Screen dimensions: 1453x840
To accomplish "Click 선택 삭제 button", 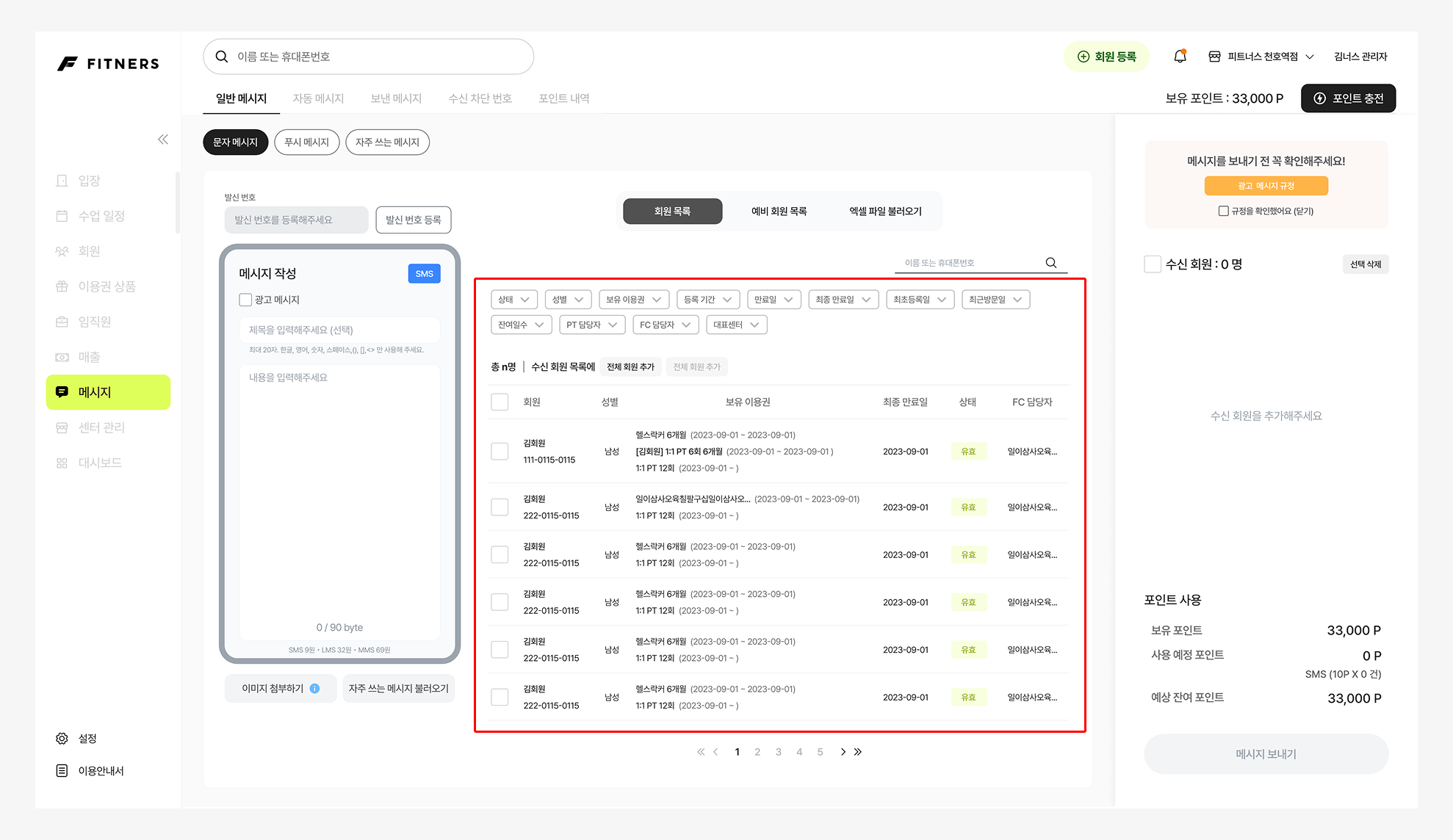I will pyautogui.click(x=1365, y=264).
